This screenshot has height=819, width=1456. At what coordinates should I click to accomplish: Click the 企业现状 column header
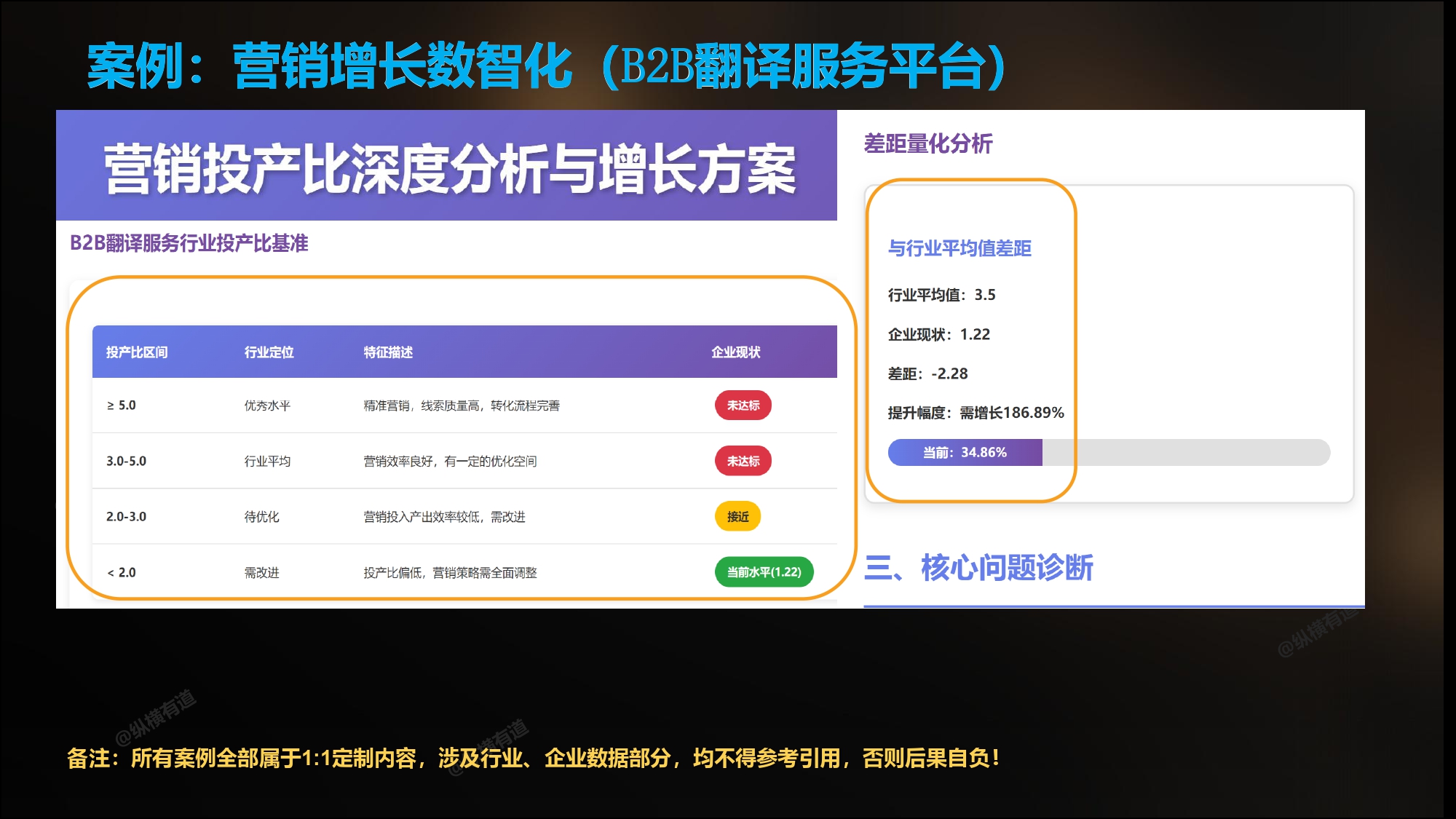click(x=735, y=352)
